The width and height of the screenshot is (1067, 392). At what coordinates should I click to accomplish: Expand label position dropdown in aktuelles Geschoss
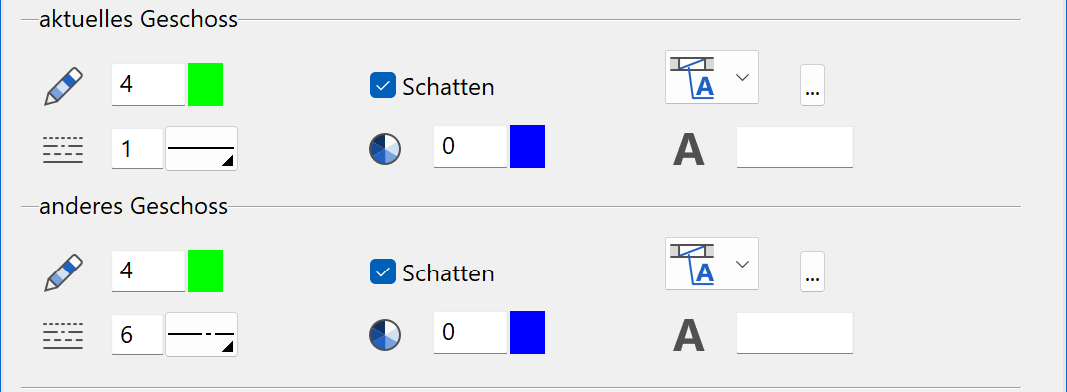[712, 77]
